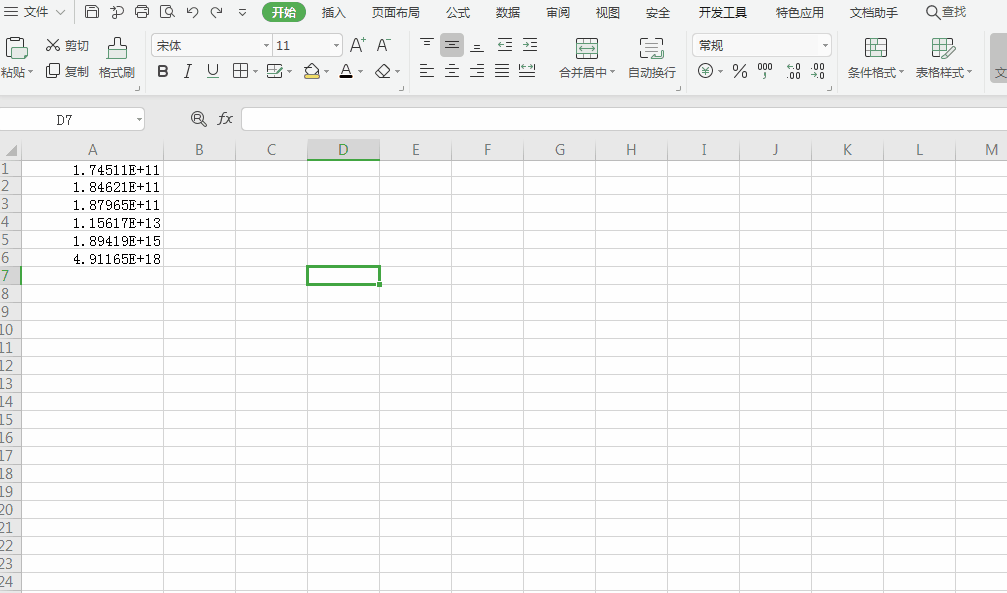Screen dimensions: 1007x593
Task: Open the font size dropdown
Action: click(336, 46)
